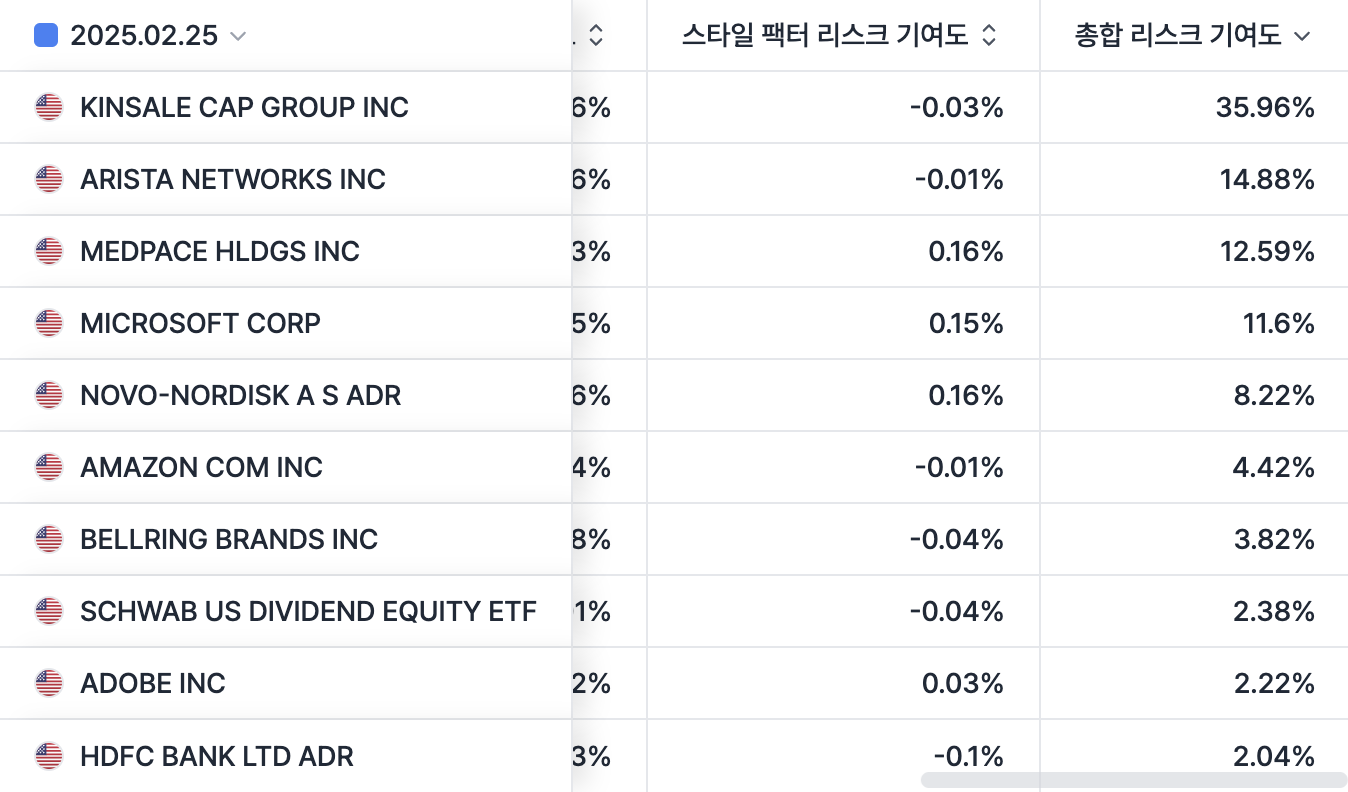
Task: Click the horizontal scrollbar at the bottom
Action: [1134, 779]
